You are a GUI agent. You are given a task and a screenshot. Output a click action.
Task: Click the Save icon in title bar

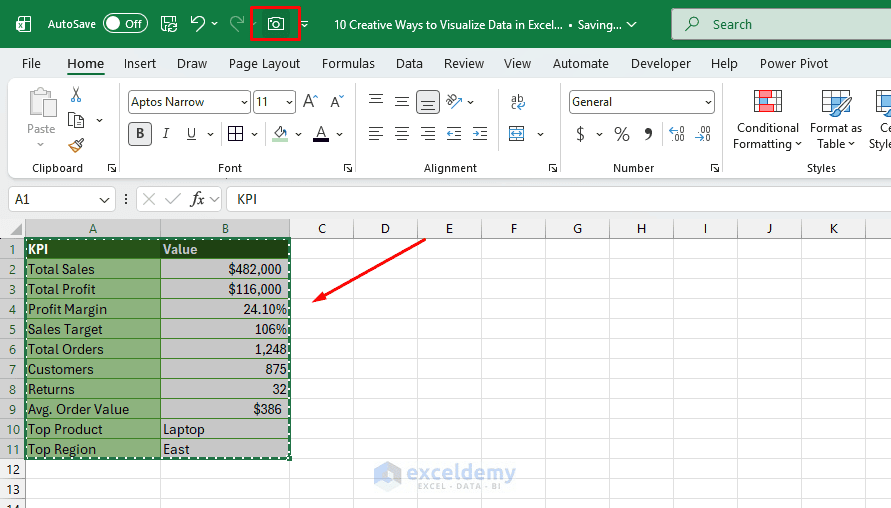click(169, 24)
